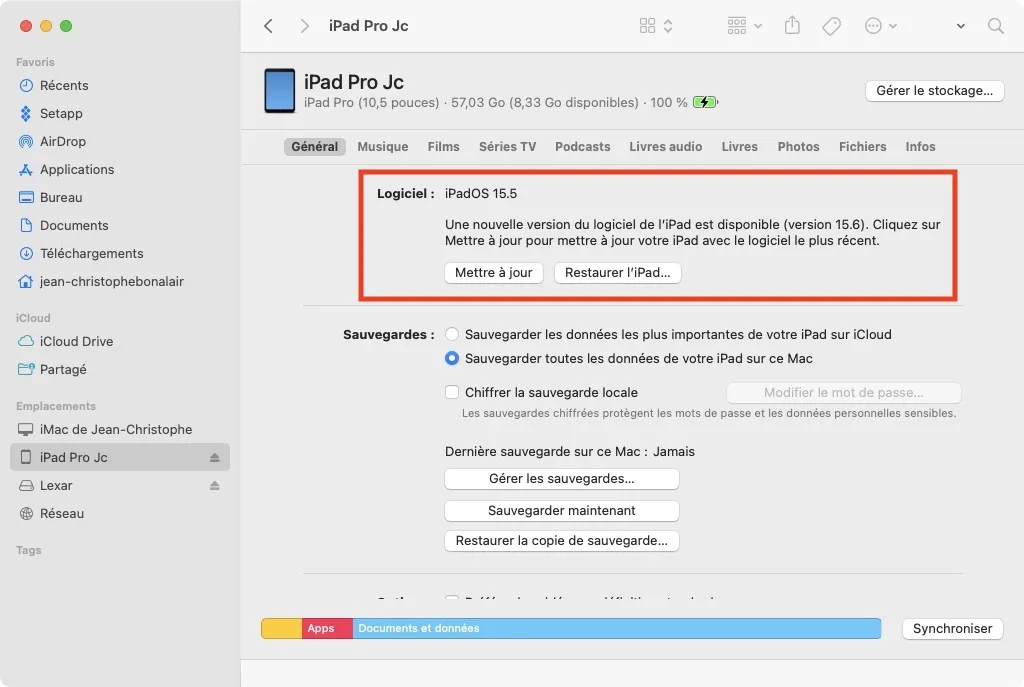Switch to the Films tab
This screenshot has width=1024, height=687.
(x=443, y=147)
